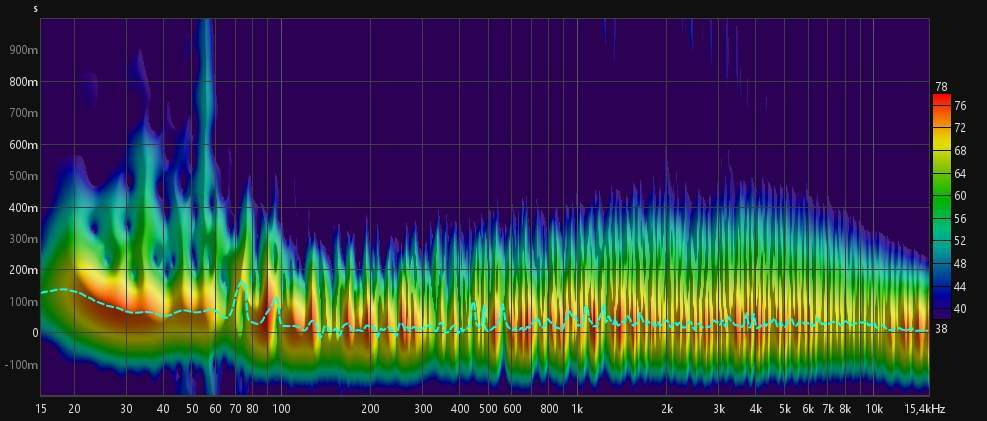This screenshot has height=421, width=987.
Task: Click the 20 Hz frequency axis label
Action: click(x=74, y=409)
